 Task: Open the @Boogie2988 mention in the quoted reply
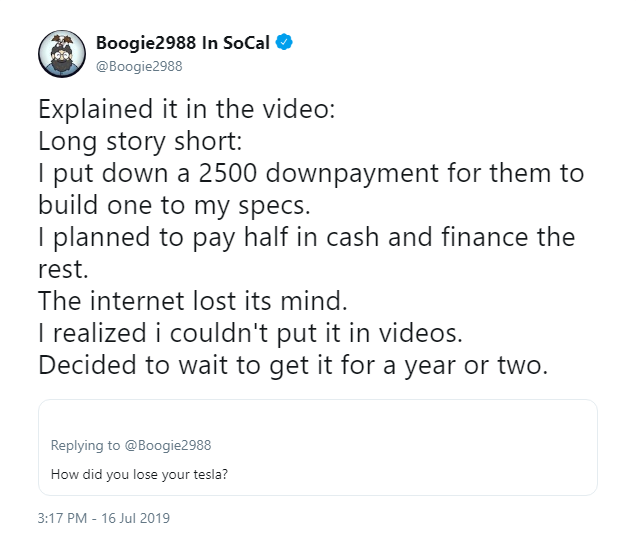169,445
